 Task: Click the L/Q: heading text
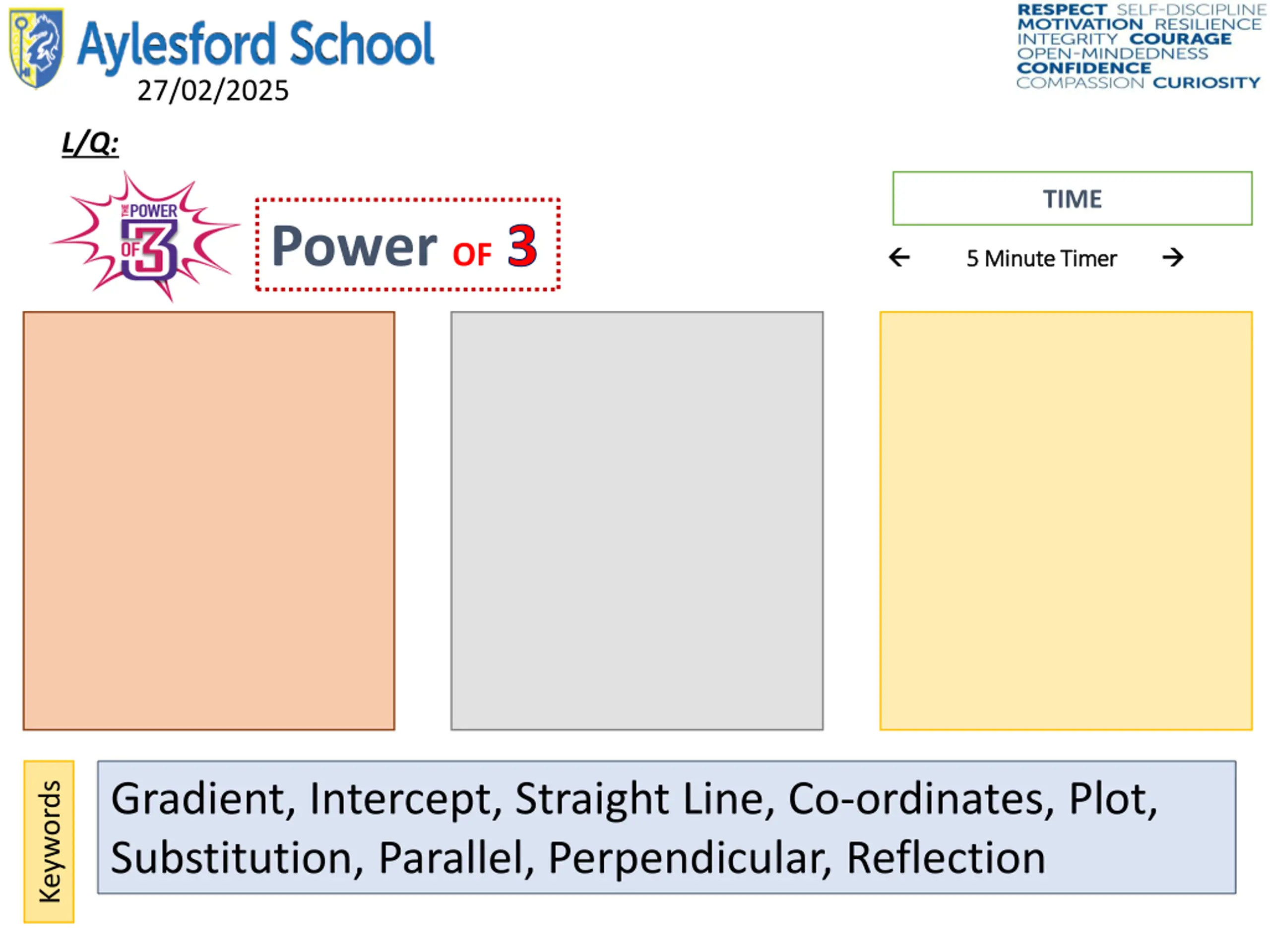pyautogui.click(x=90, y=143)
